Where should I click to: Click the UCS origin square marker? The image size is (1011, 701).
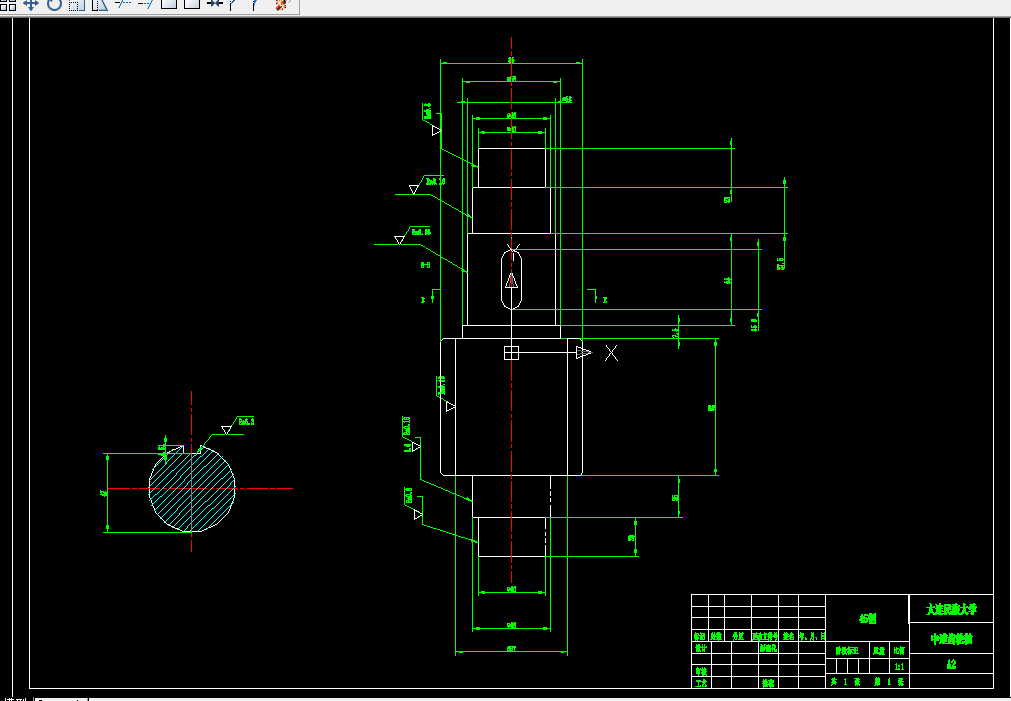click(x=511, y=352)
